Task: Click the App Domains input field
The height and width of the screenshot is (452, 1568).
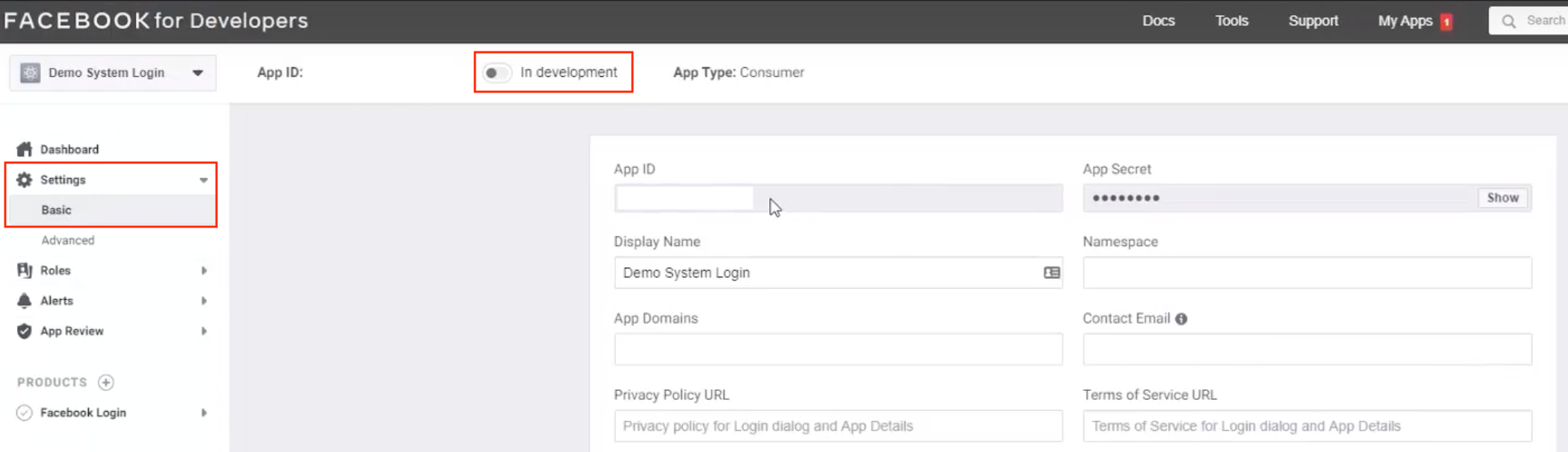Action: (839, 349)
